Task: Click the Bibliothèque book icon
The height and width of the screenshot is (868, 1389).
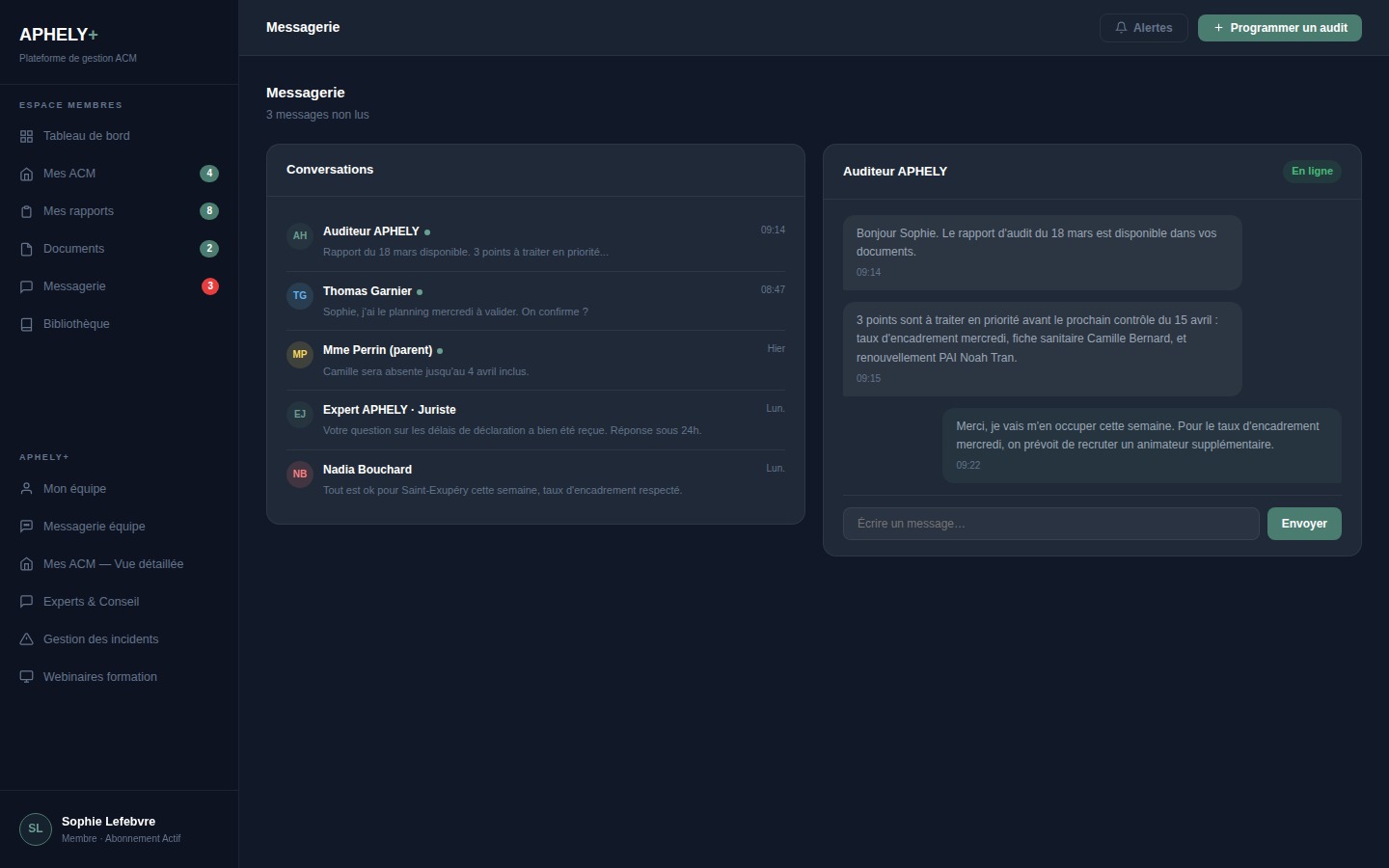Action: click(x=26, y=324)
